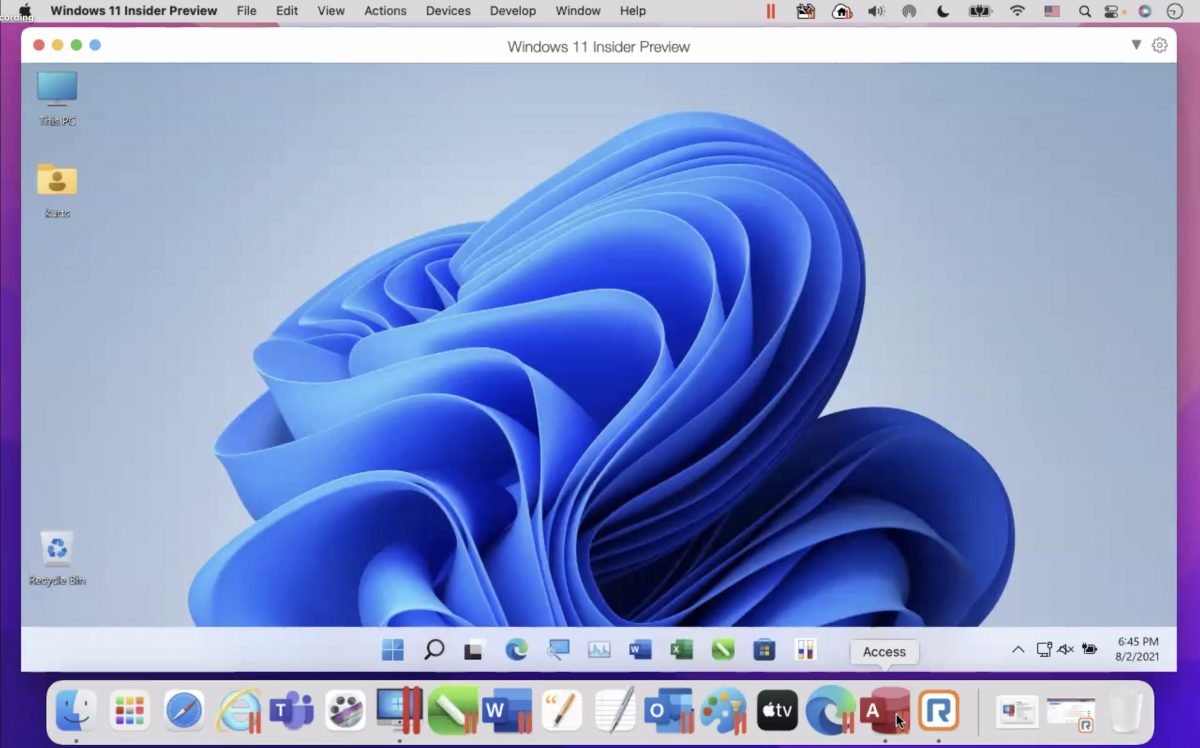Expand the VM window triangle dropdown
The image size is (1200, 748).
click(x=1136, y=45)
